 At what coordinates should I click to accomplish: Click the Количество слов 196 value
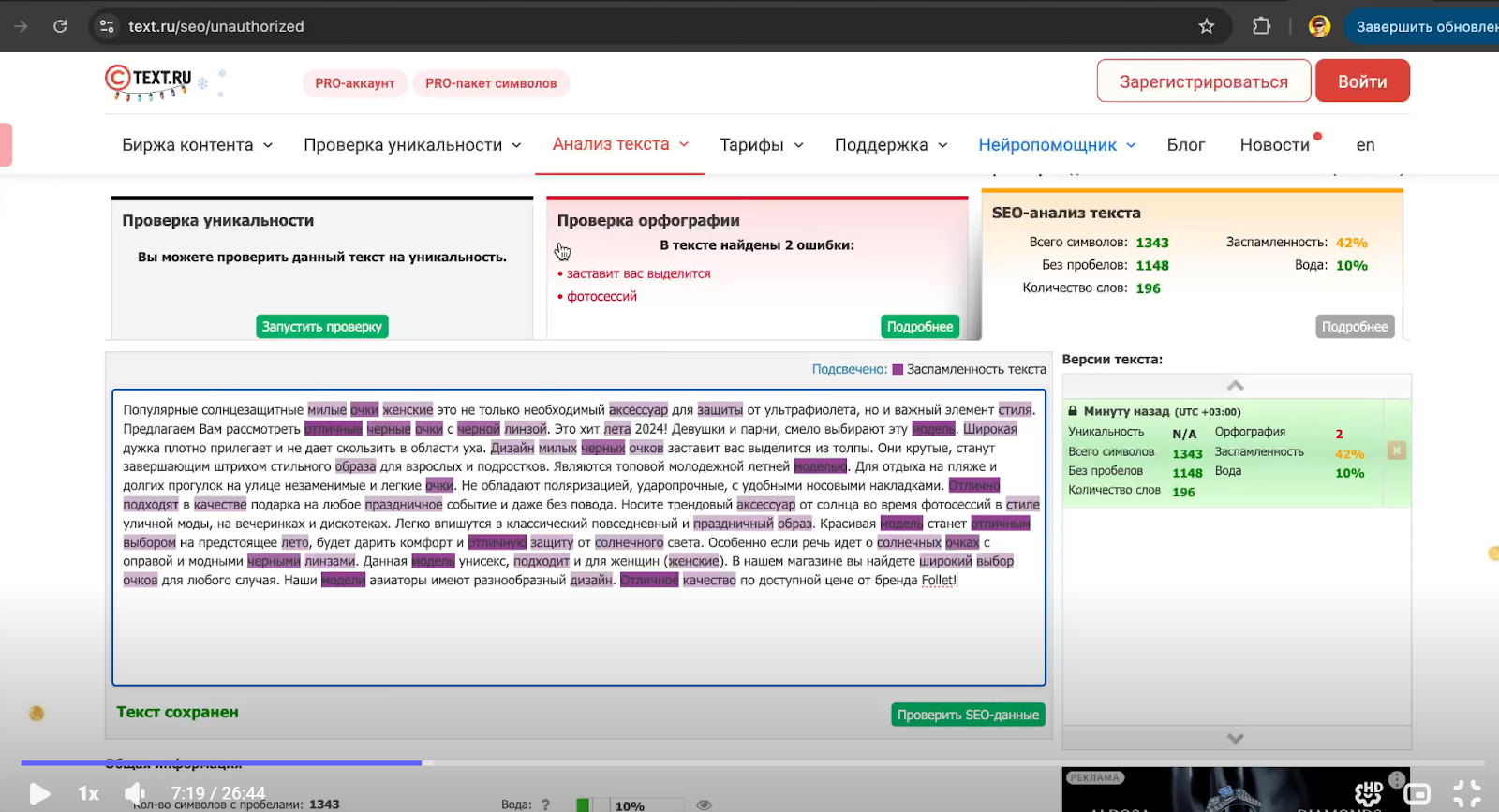coord(1148,288)
